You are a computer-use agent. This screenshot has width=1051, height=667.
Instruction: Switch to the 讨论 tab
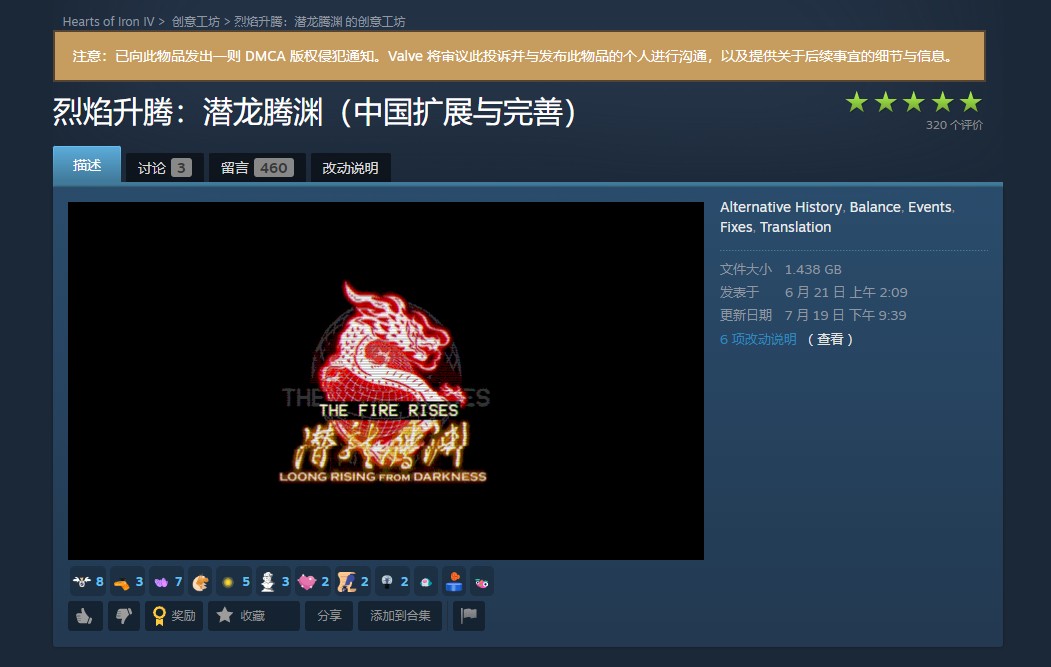[x=161, y=166]
